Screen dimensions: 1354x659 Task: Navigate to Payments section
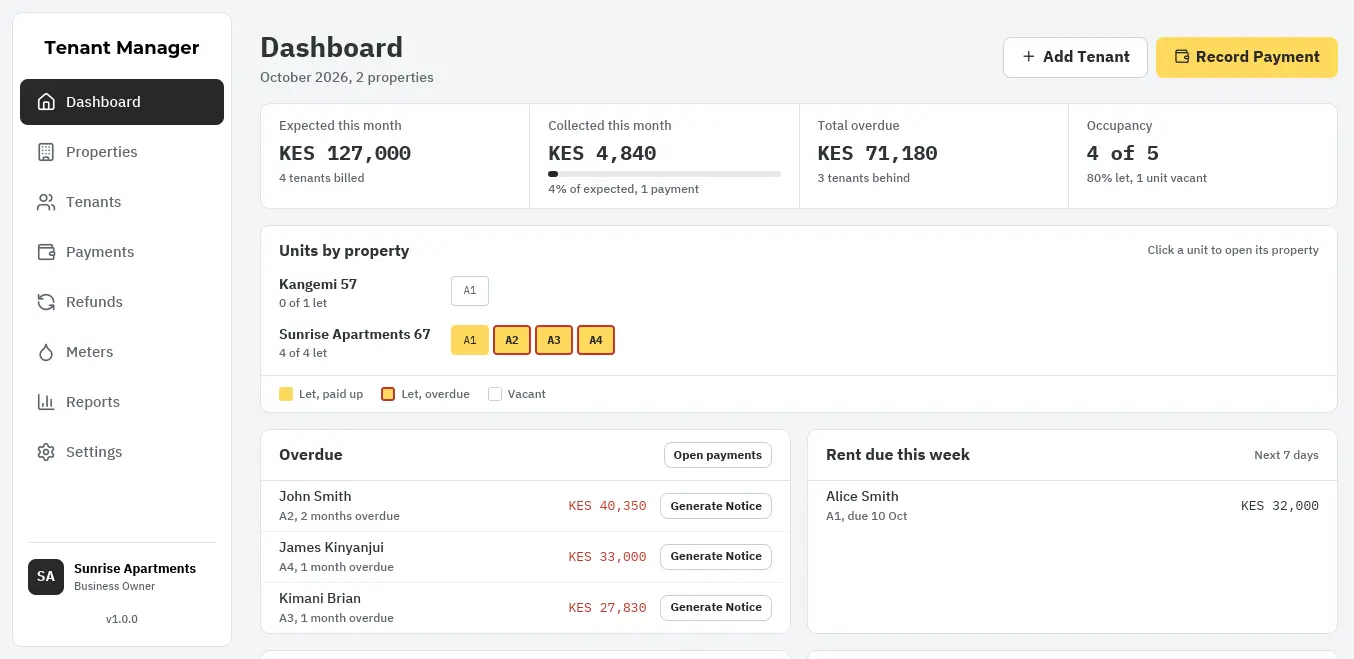click(x=122, y=252)
